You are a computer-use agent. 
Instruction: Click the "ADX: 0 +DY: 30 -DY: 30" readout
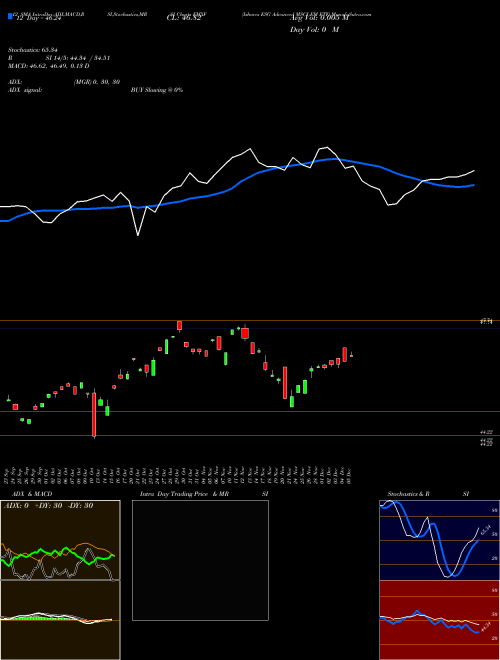click(x=48, y=506)
